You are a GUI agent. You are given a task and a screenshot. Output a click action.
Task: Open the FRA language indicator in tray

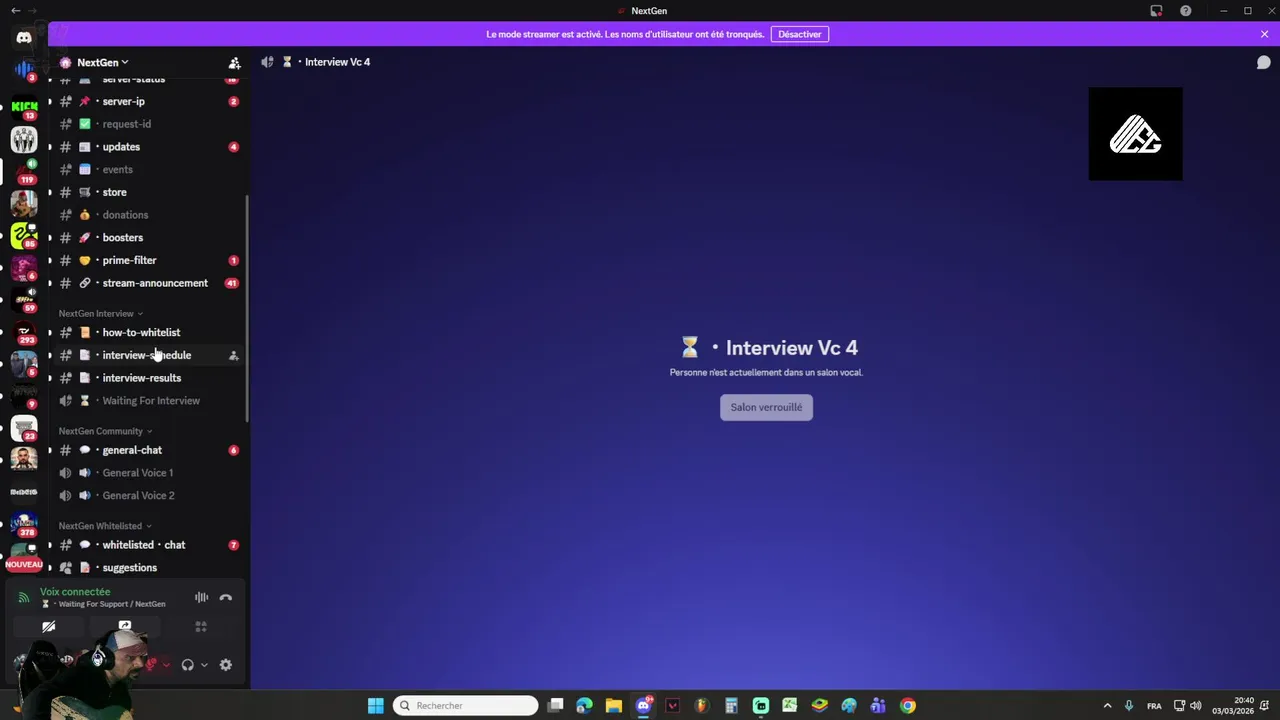[x=1154, y=706]
